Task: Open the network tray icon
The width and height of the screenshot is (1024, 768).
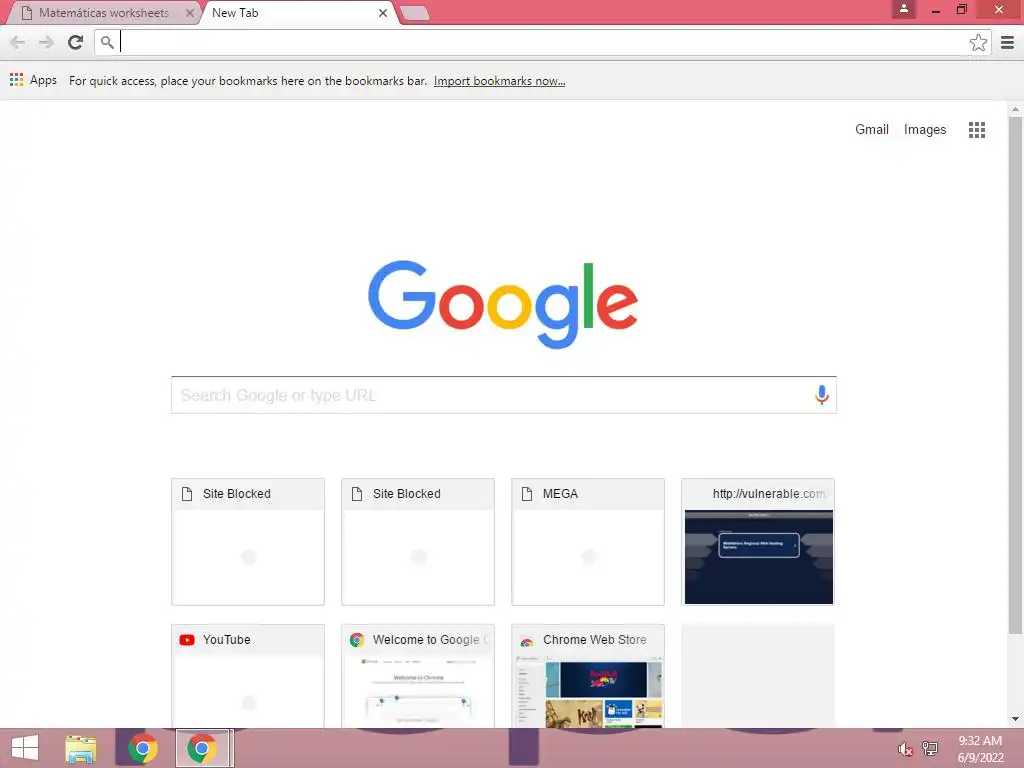Action: (929, 748)
